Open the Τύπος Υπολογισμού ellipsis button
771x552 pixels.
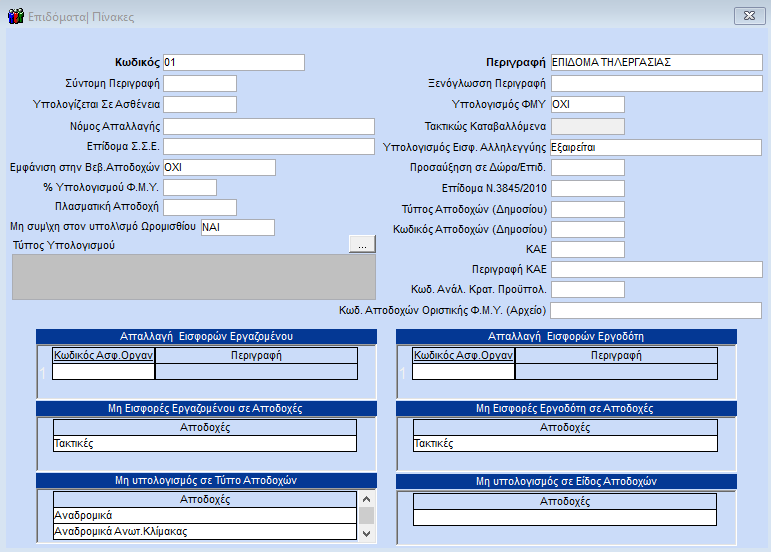click(362, 244)
